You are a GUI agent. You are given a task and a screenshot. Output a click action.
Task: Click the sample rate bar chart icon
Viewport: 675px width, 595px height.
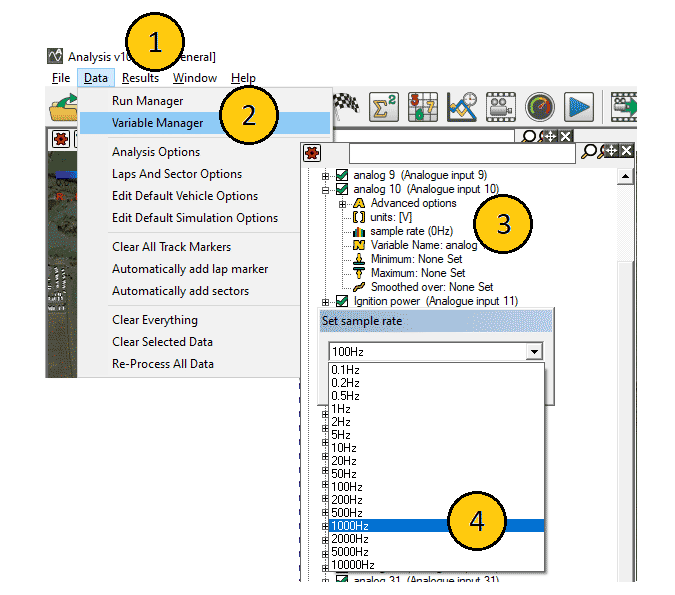[359, 231]
